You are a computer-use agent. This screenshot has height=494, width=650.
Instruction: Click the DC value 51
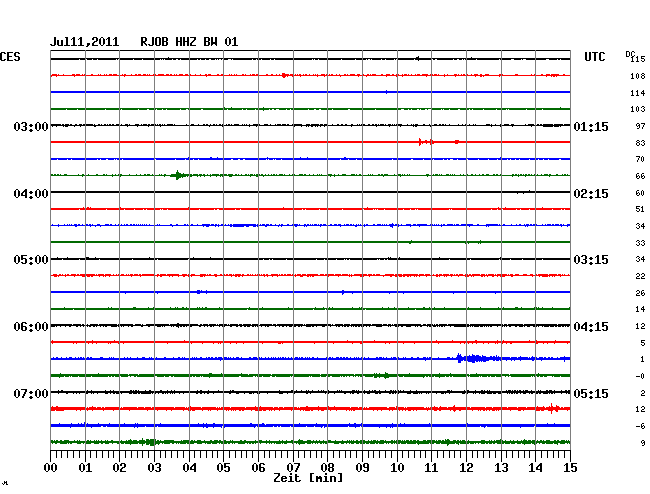pos(640,209)
